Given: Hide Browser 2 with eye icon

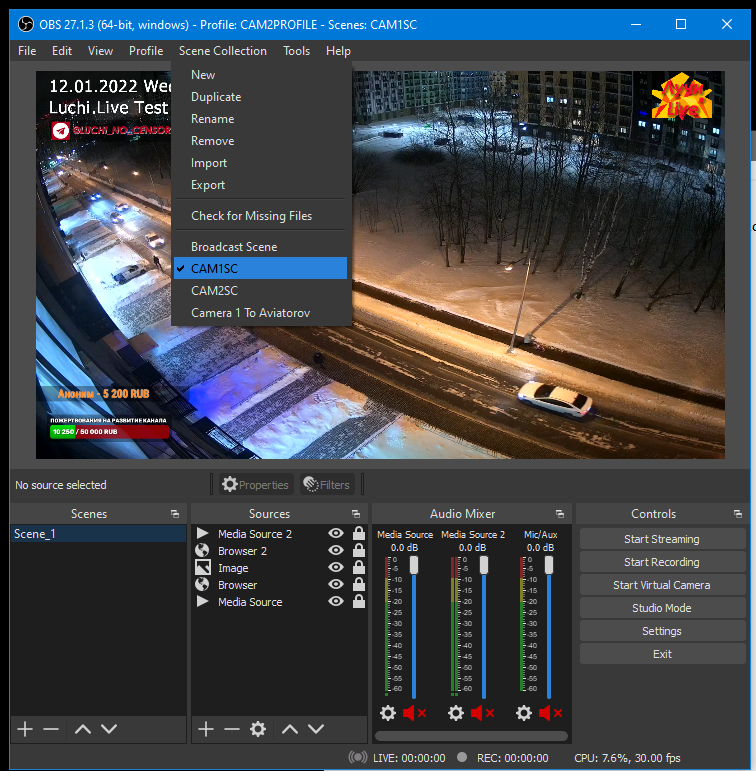Looking at the screenshot, I should 336,550.
